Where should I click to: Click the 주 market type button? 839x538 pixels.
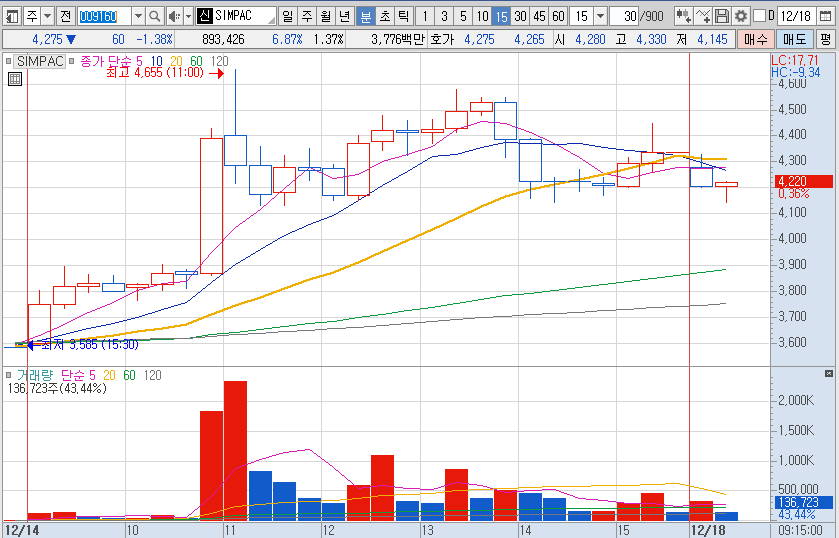(32, 16)
